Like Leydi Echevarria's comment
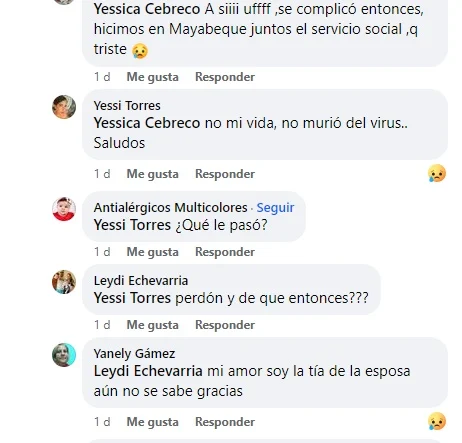The height and width of the screenshot is (443, 462). pos(152,325)
